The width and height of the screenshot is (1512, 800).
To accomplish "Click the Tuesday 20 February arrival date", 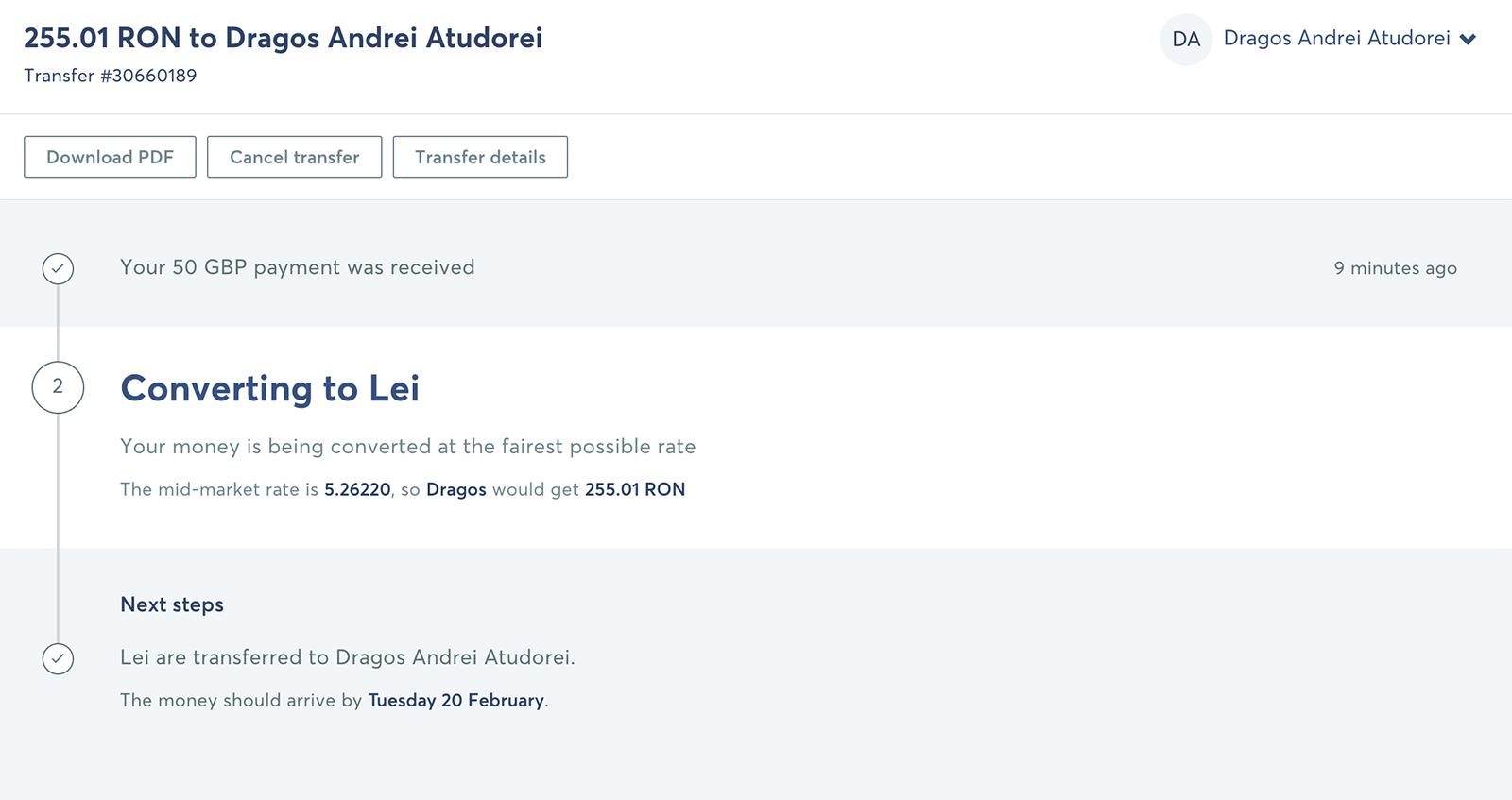I will (x=456, y=700).
